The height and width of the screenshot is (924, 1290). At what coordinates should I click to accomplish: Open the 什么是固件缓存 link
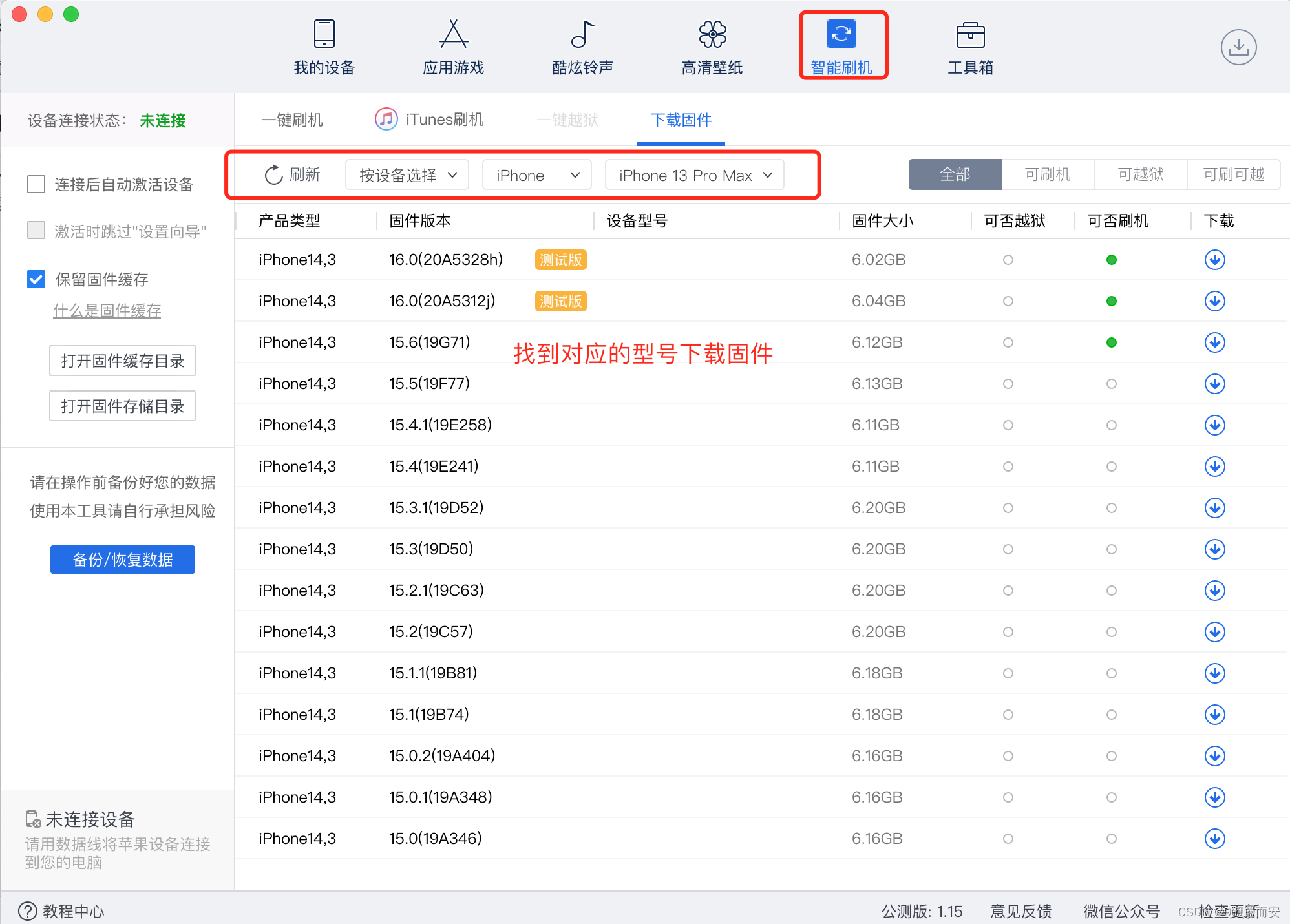pyautogui.click(x=107, y=311)
